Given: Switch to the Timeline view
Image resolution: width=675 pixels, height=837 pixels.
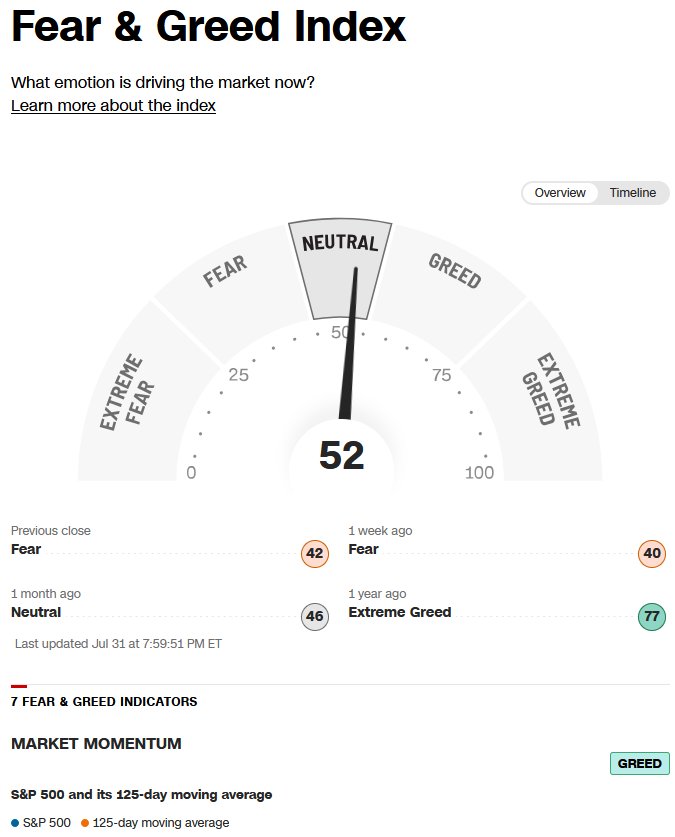Looking at the screenshot, I should (x=632, y=193).
